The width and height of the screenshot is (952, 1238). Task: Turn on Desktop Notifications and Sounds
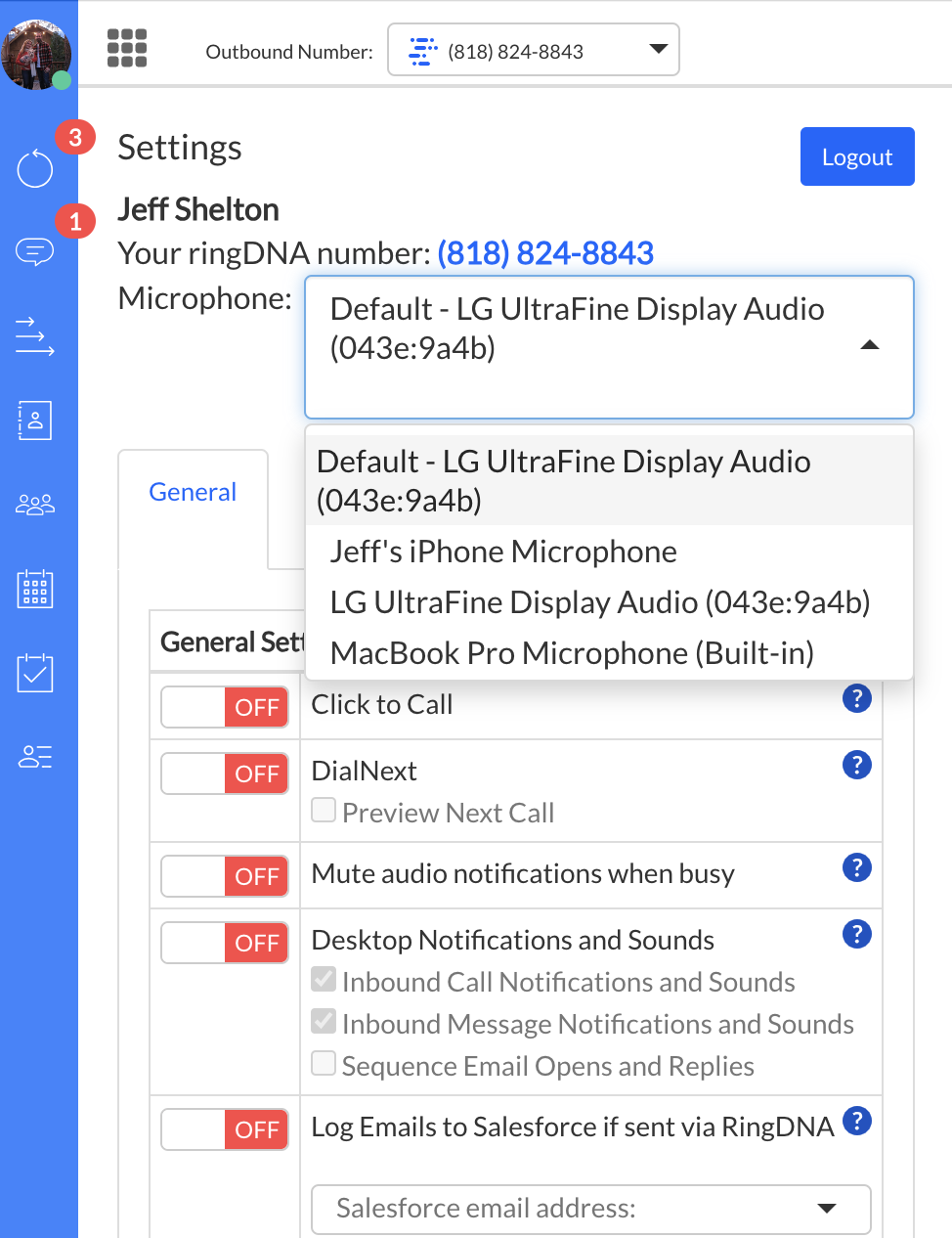pos(224,943)
